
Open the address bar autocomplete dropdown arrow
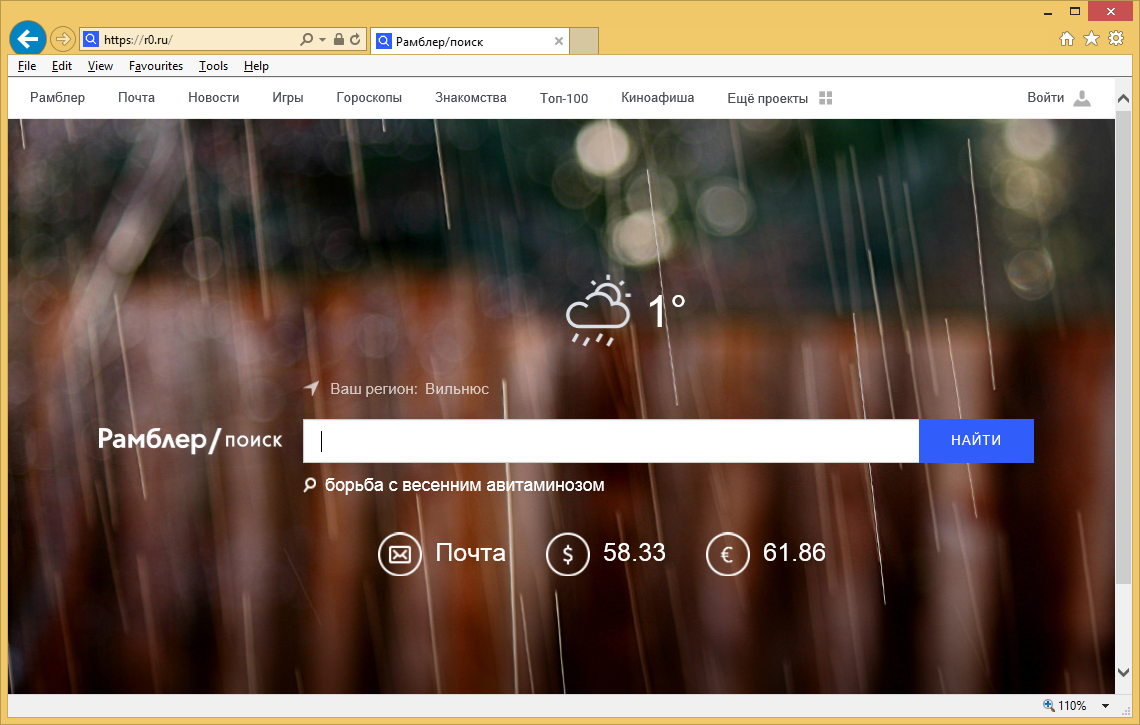(322, 40)
